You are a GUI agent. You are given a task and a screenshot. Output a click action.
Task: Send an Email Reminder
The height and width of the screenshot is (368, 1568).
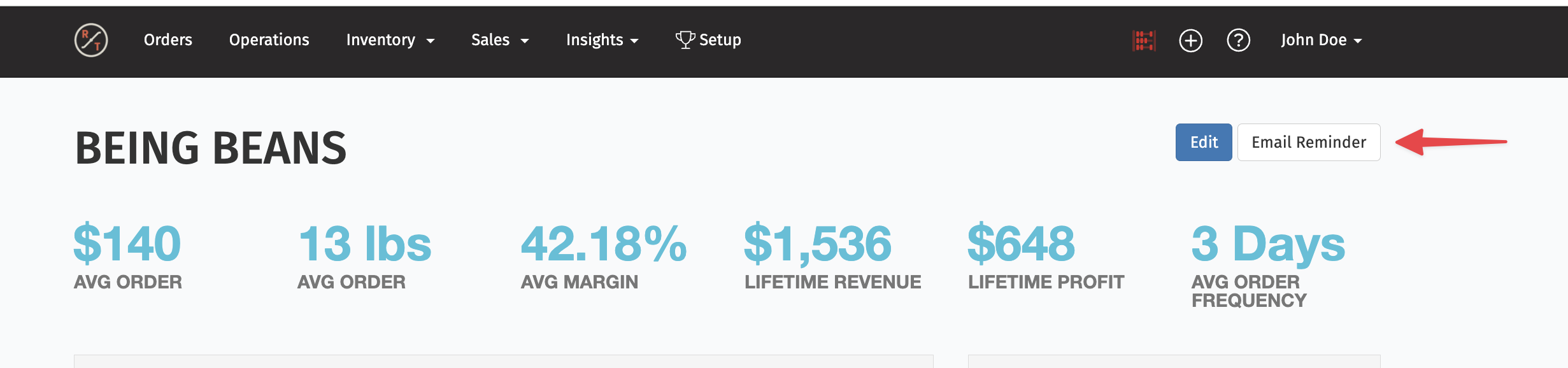(1309, 142)
